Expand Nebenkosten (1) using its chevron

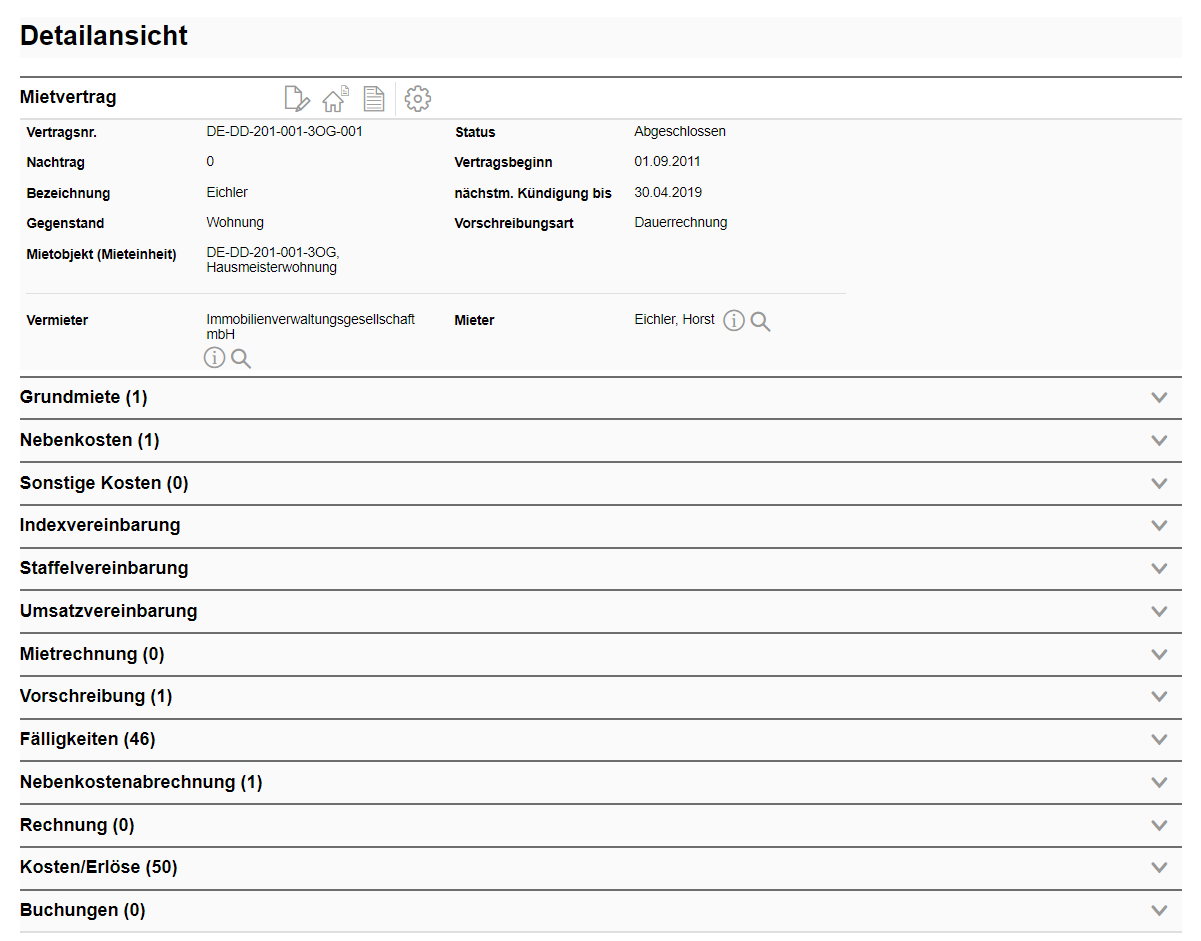pos(1159,441)
